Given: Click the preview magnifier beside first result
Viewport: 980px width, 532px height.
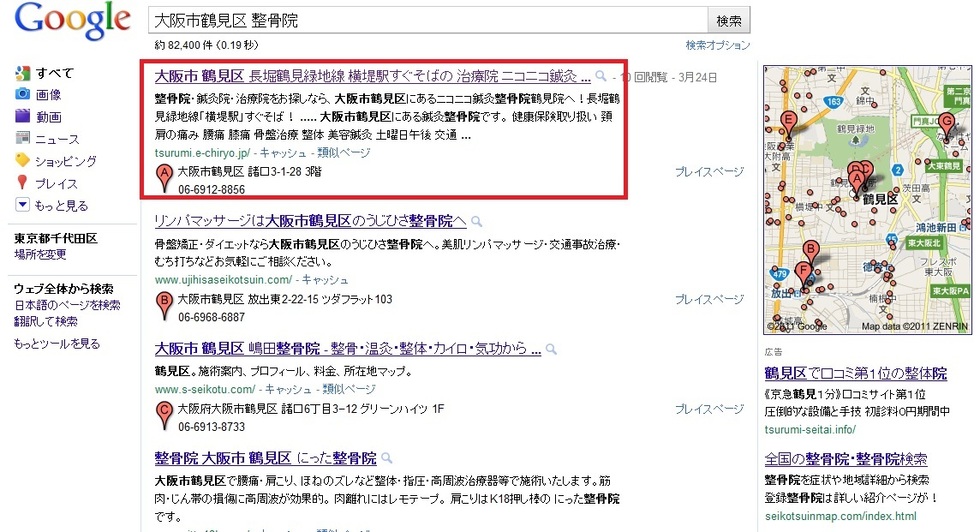Looking at the screenshot, I should 601,76.
